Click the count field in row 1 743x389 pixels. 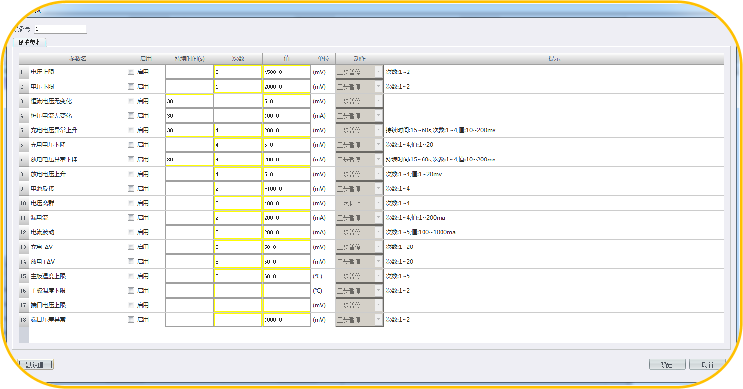[238, 72]
